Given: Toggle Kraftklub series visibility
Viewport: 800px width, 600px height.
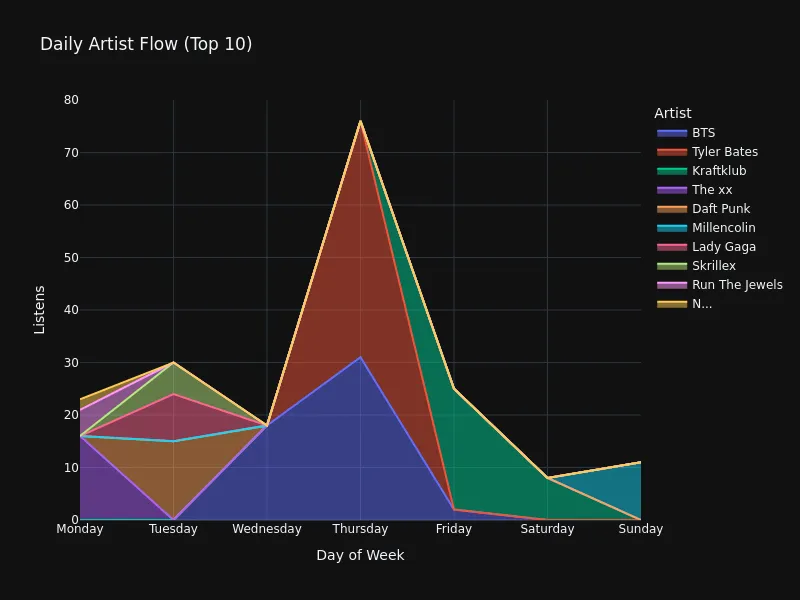Looking at the screenshot, I should pyautogui.click(x=702, y=170).
